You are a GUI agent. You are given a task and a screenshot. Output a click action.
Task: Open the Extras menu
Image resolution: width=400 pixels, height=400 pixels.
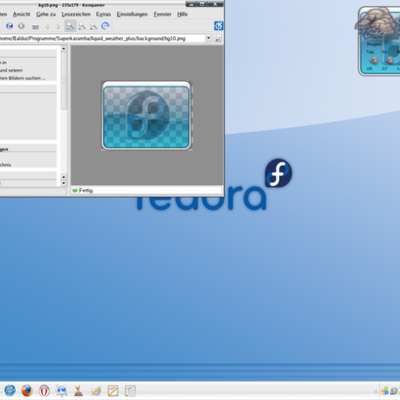103,14
